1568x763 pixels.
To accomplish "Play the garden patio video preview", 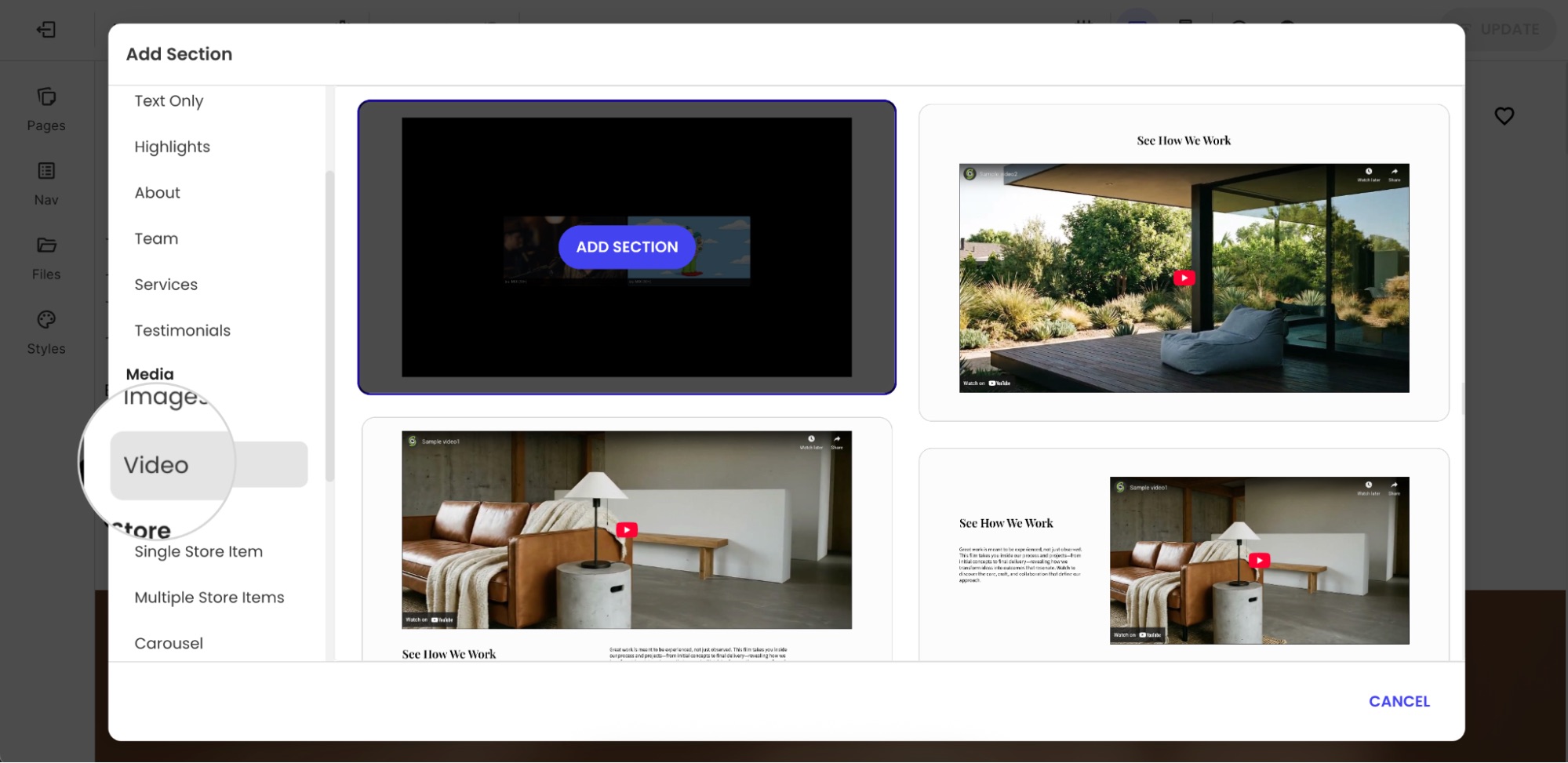I will point(1184,278).
